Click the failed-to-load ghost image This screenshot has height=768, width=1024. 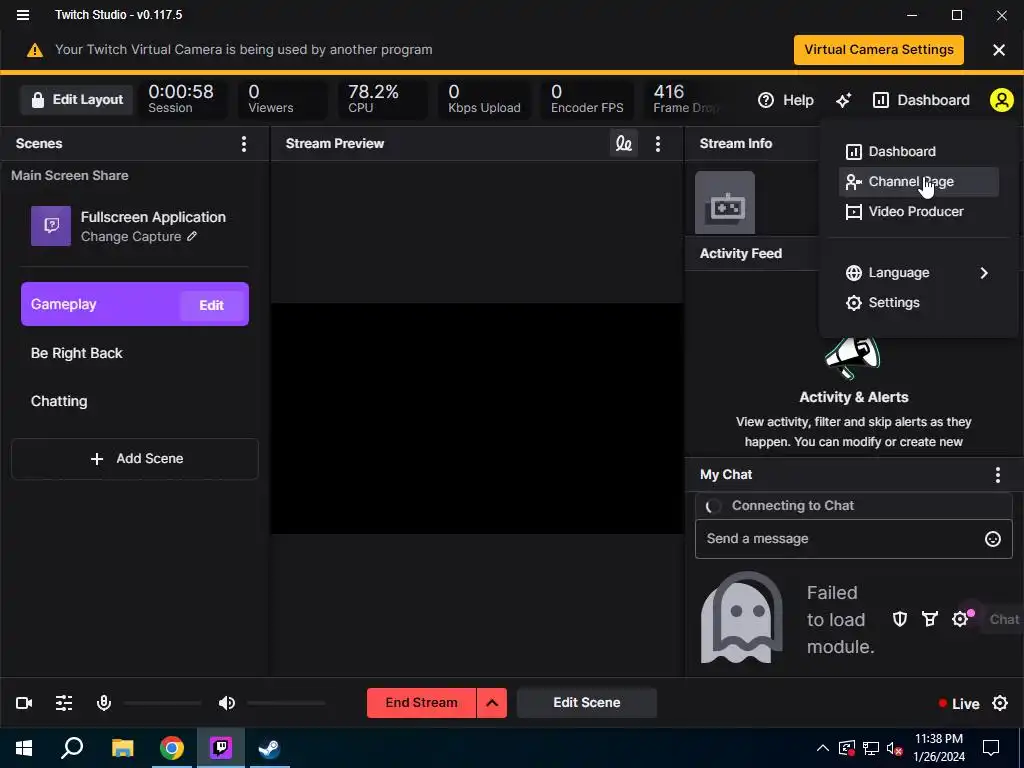(x=741, y=618)
